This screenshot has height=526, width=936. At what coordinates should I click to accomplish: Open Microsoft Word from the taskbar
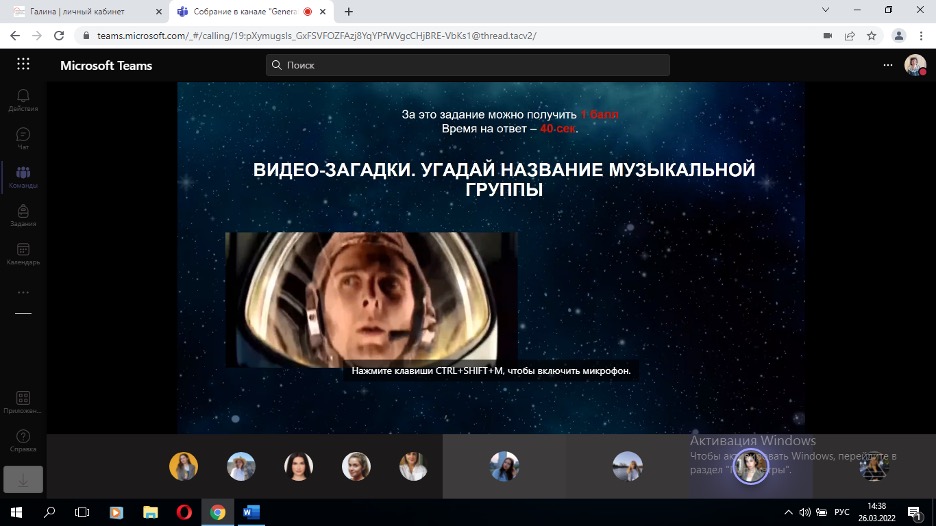pos(251,512)
